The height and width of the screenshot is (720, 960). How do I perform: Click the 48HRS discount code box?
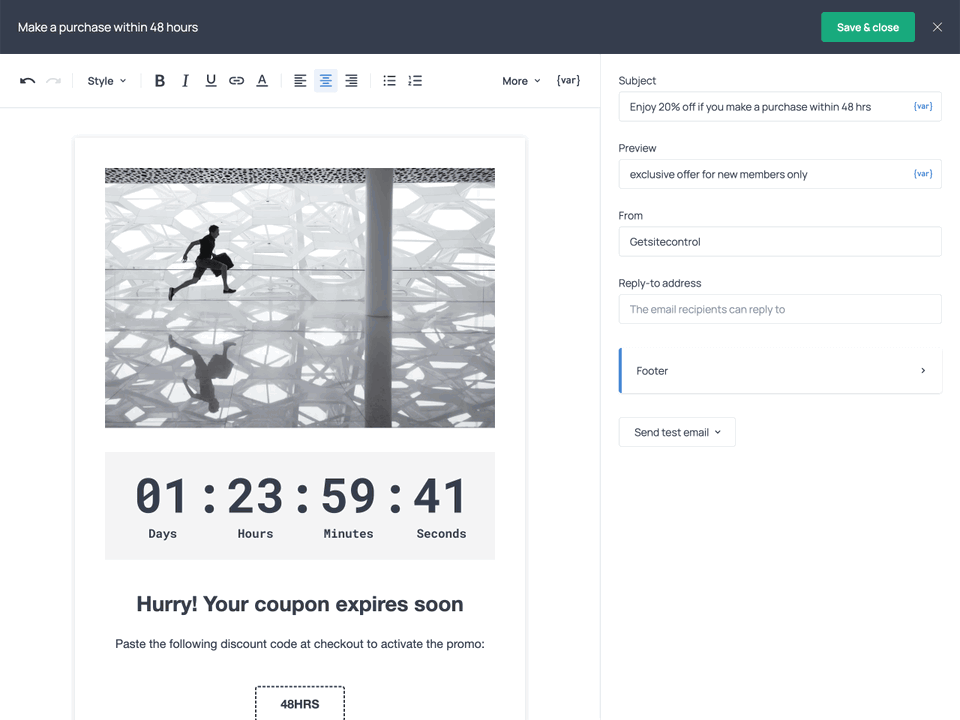[x=300, y=706]
